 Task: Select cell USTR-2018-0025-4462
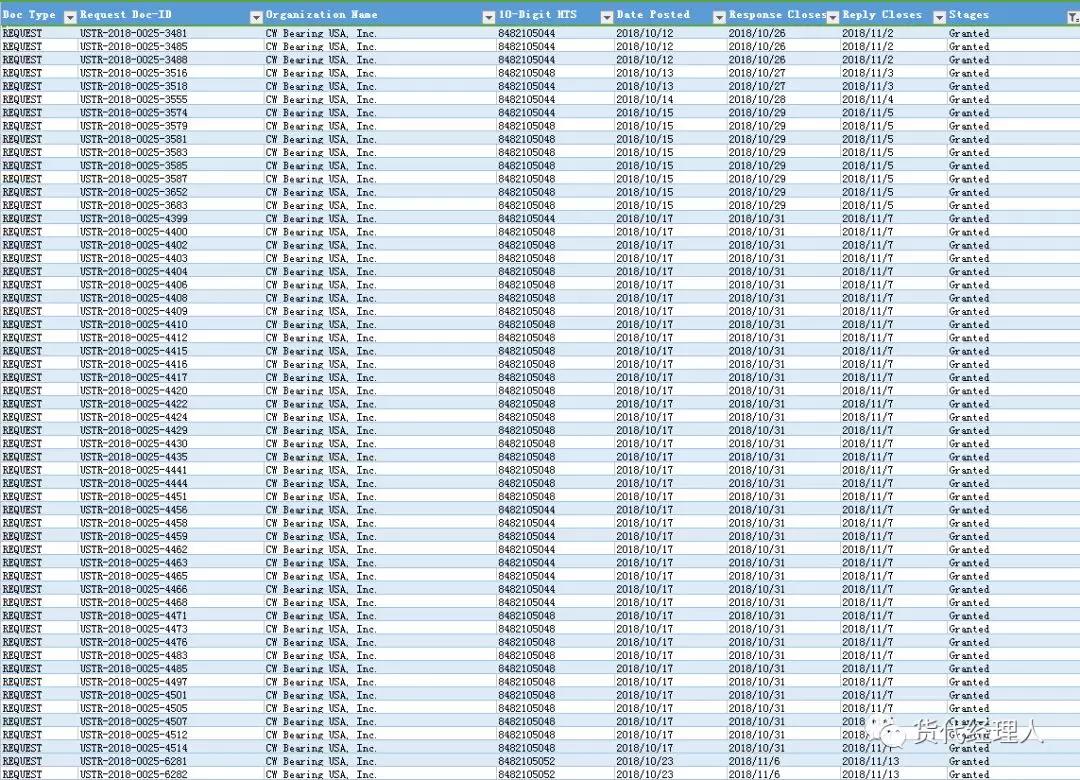(x=134, y=549)
